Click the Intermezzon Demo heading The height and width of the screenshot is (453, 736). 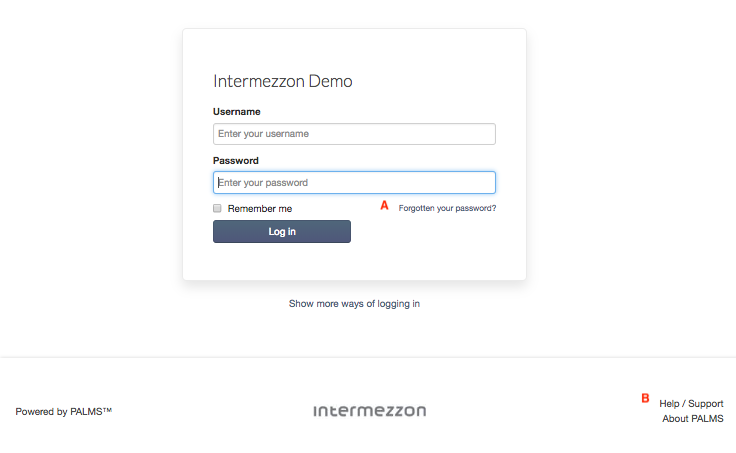(x=283, y=81)
